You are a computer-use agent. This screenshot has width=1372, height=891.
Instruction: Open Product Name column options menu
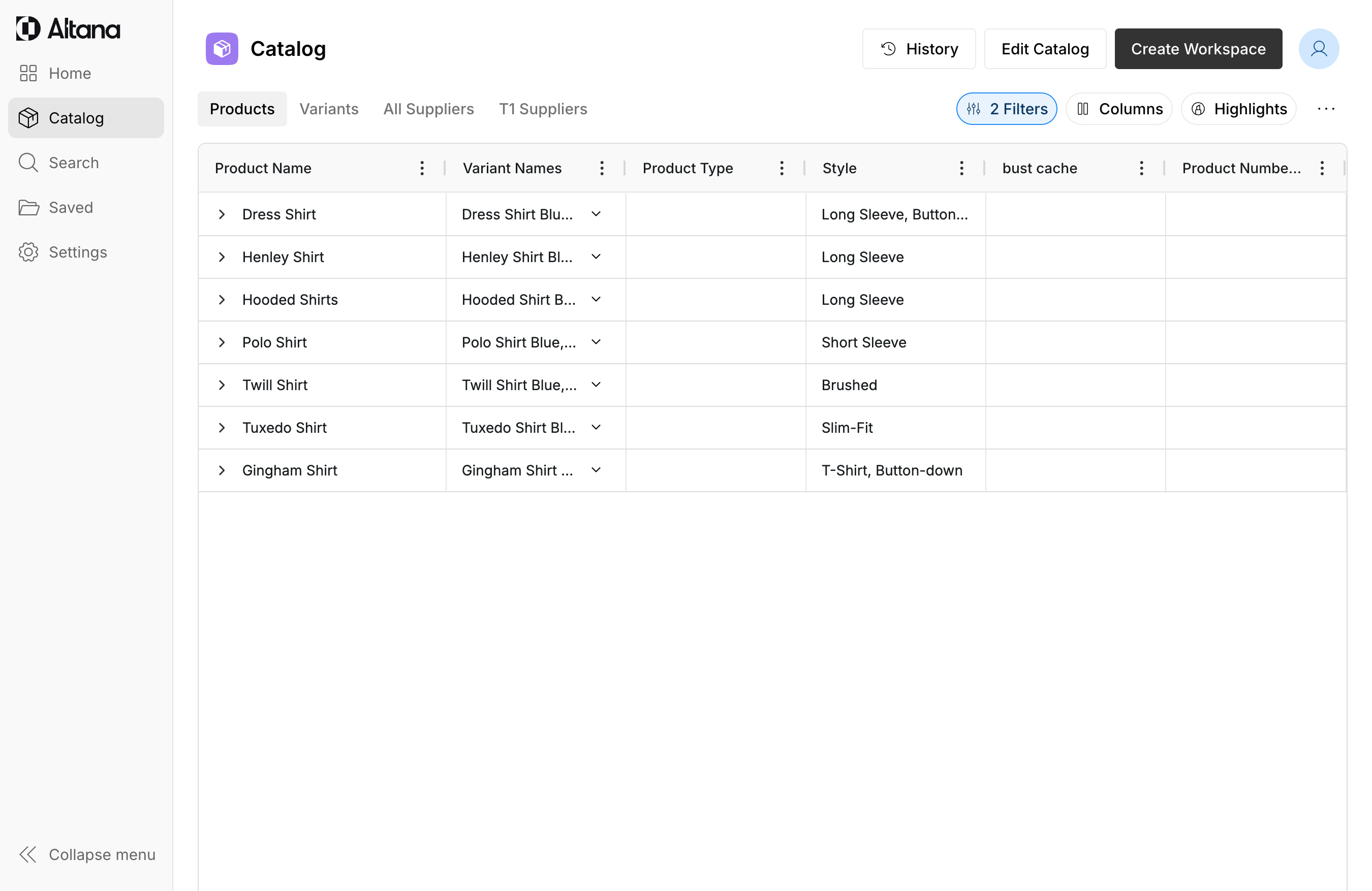[x=422, y=168]
